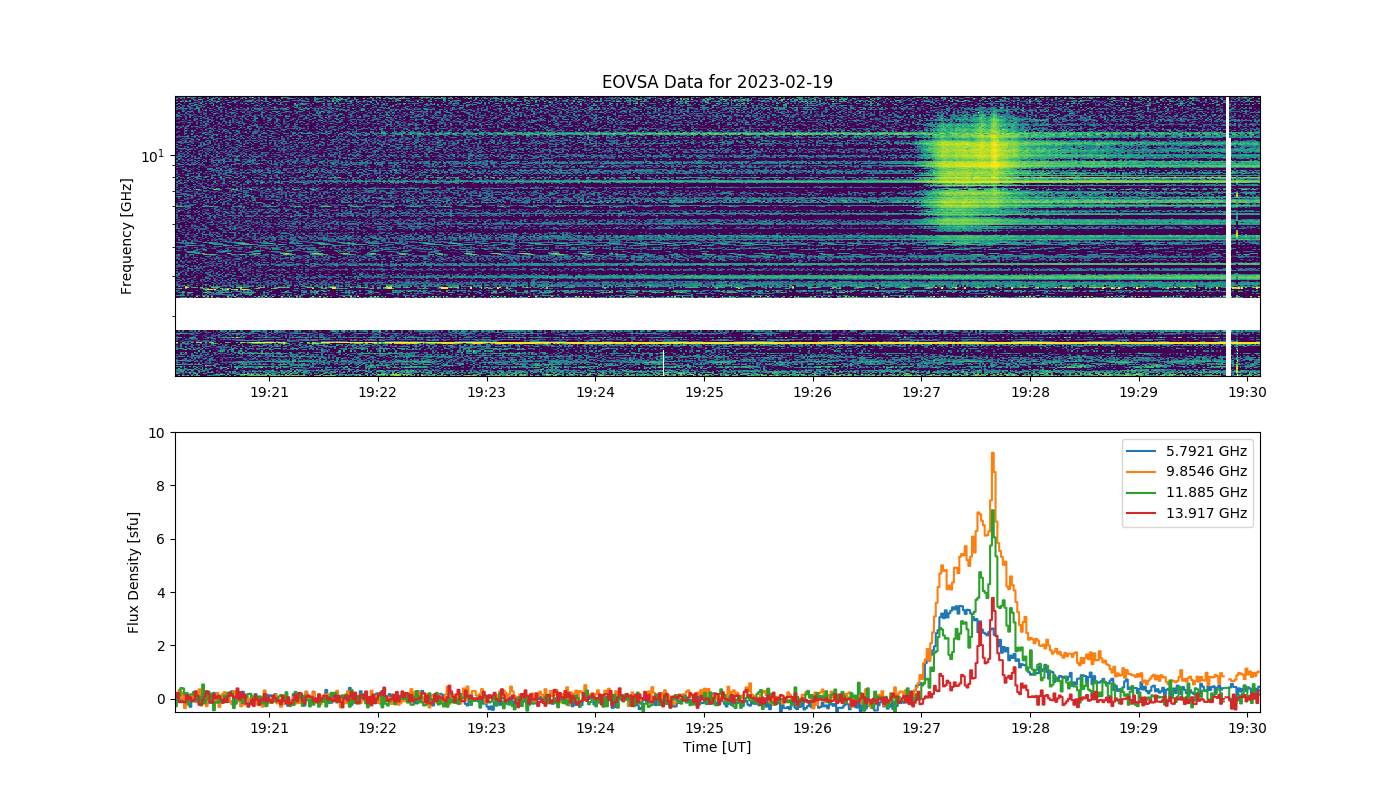Viewport: 1400px width, 800px height.
Task: Click the 19:21 tick label under spectrogram
Action: (x=269, y=392)
